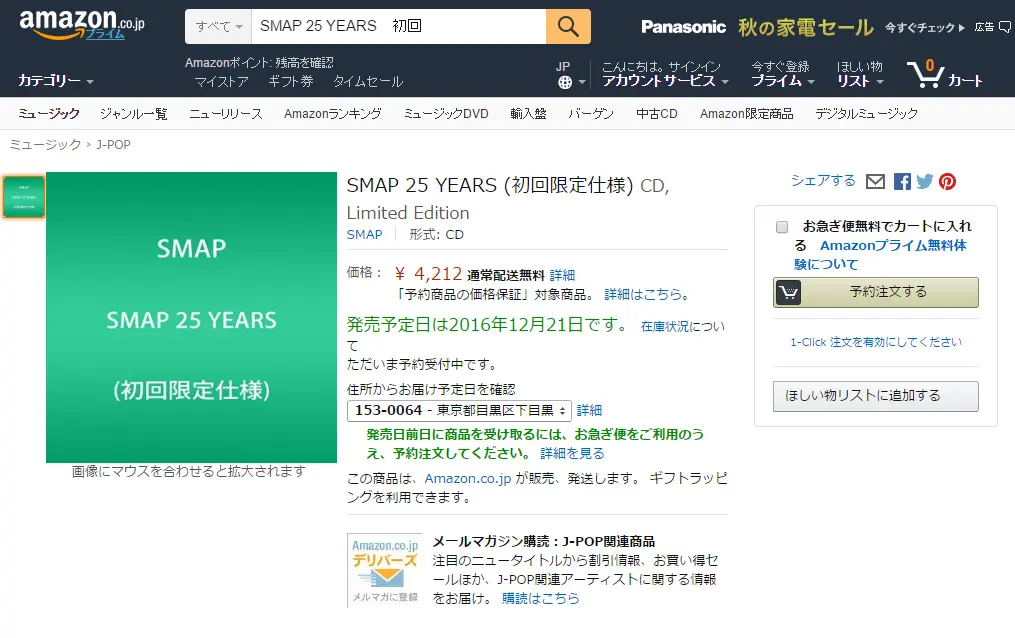Click ミュージック breadcrumb link
The height and width of the screenshot is (638, 1015).
[45, 144]
